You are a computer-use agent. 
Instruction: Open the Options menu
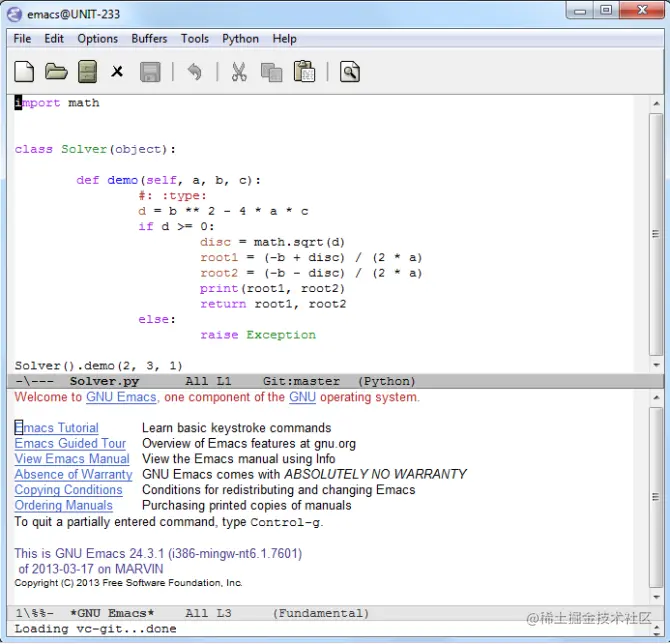coord(97,39)
